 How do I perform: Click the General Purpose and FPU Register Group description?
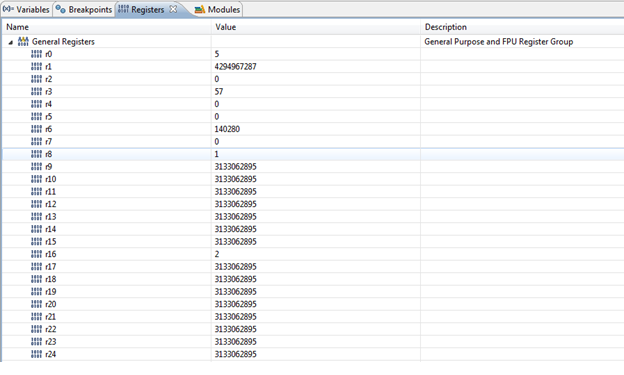[499, 42]
